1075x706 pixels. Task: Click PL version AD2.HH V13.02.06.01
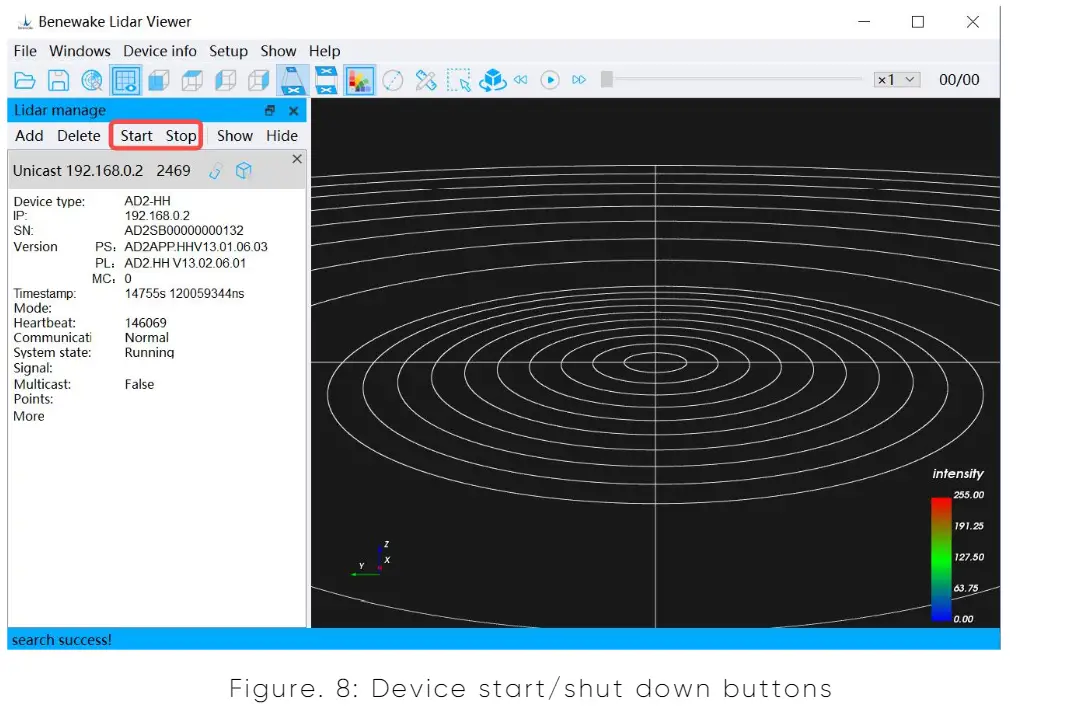[185, 263]
